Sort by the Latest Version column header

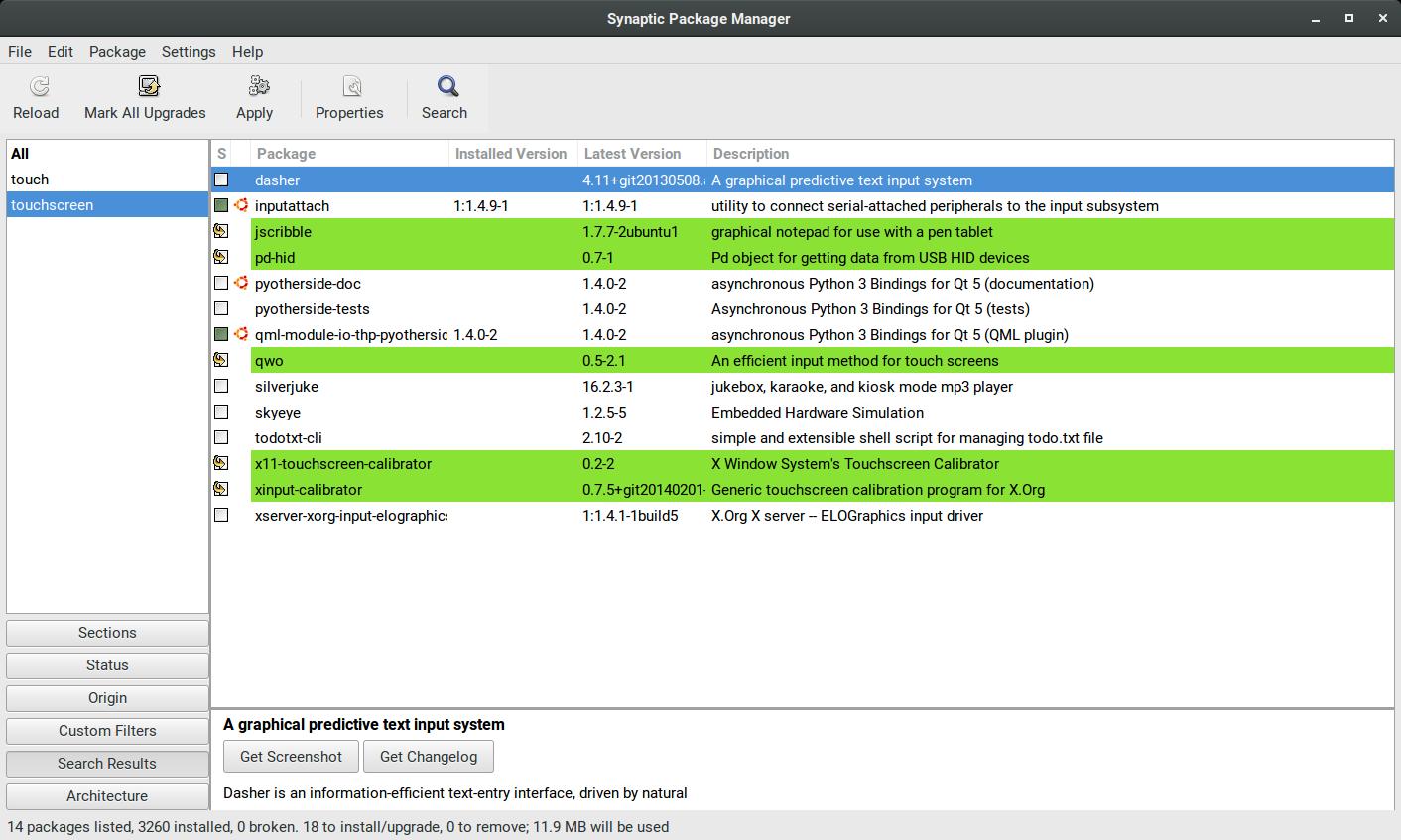pos(642,154)
